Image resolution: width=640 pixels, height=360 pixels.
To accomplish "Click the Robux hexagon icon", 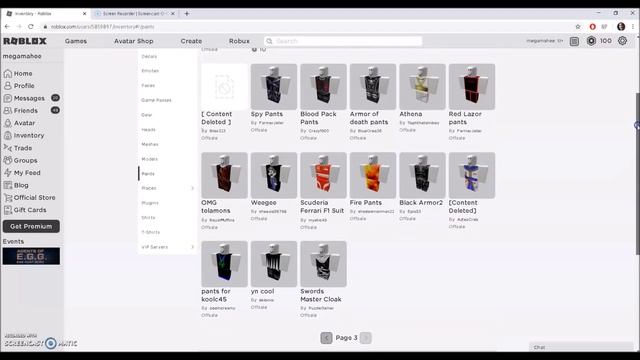I will pyautogui.click(x=591, y=41).
